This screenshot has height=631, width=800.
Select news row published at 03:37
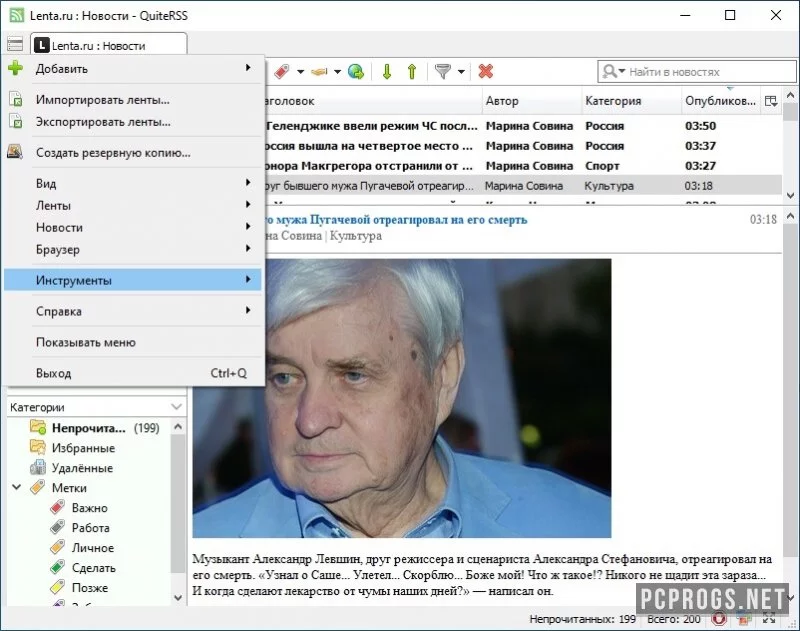(523, 146)
